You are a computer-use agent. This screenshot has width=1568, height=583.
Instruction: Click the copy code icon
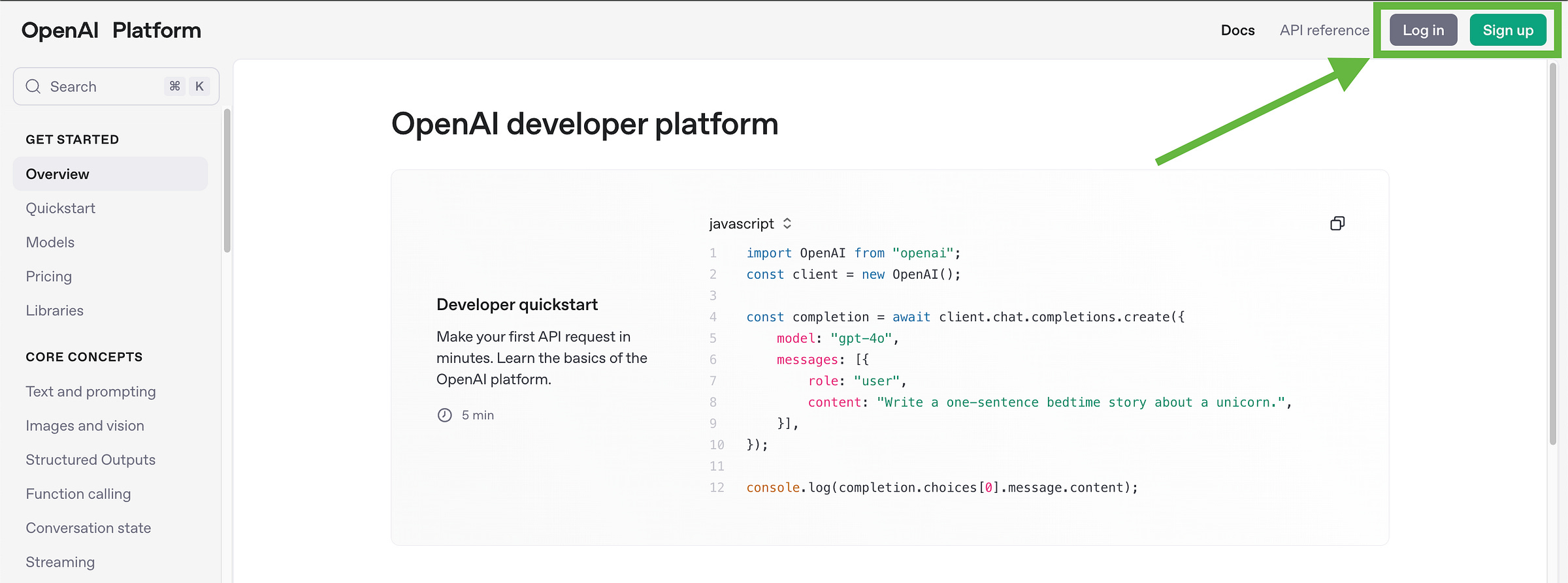coord(1337,223)
